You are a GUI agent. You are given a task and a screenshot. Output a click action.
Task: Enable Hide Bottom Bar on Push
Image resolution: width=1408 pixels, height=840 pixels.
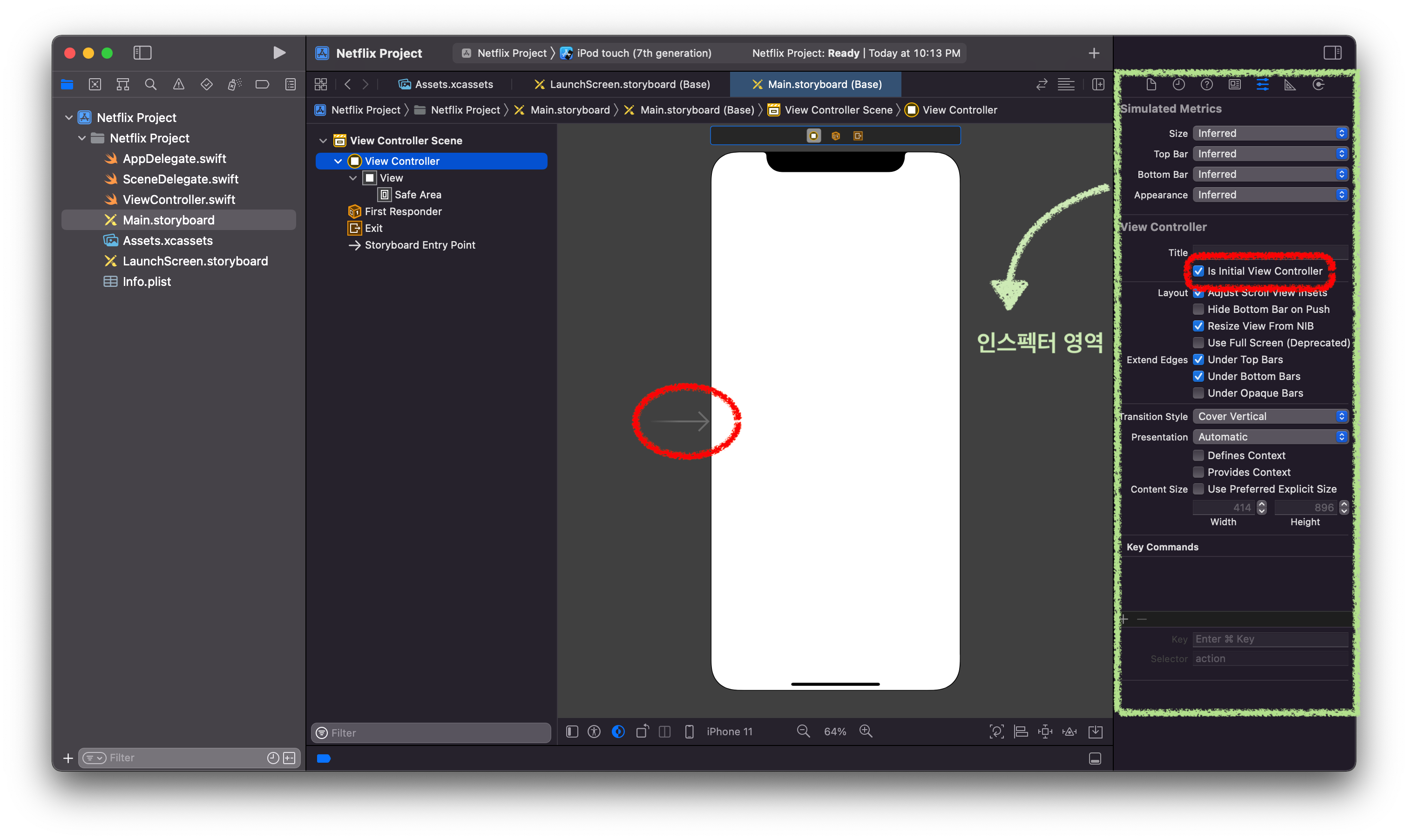pyautogui.click(x=1198, y=309)
